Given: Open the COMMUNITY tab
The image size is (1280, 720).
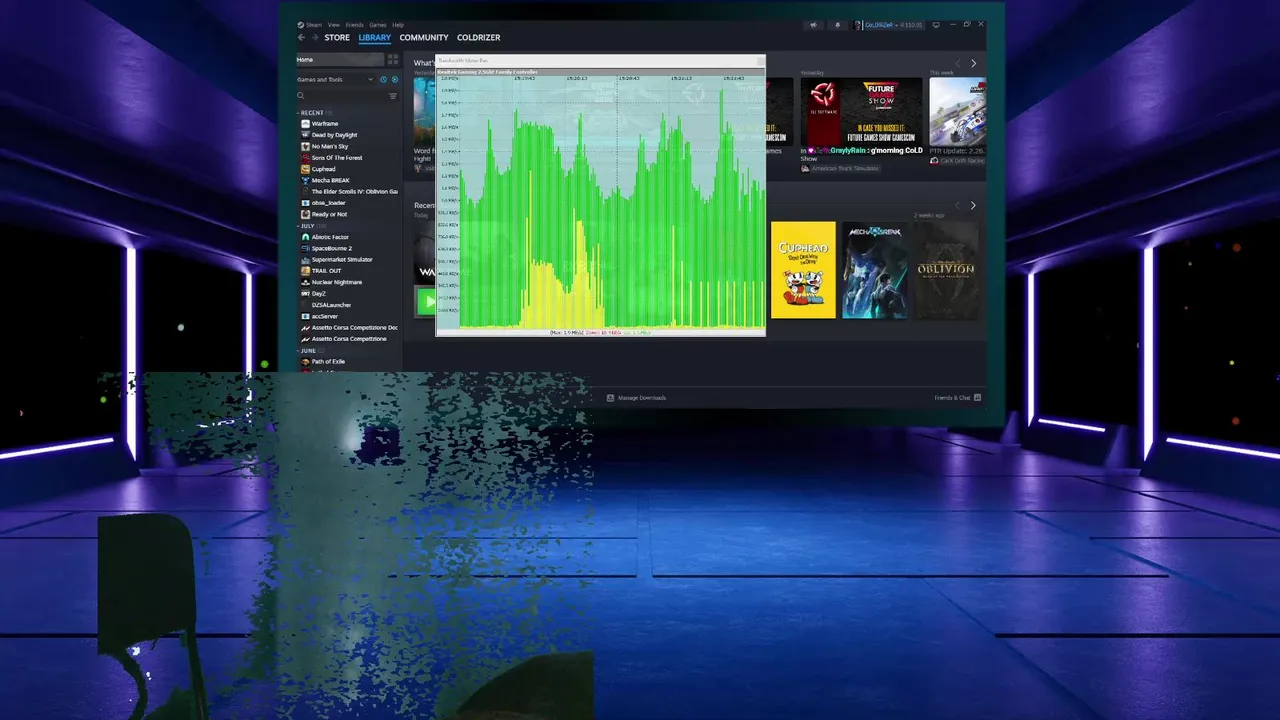Looking at the screenshot, I should point(424,38).
